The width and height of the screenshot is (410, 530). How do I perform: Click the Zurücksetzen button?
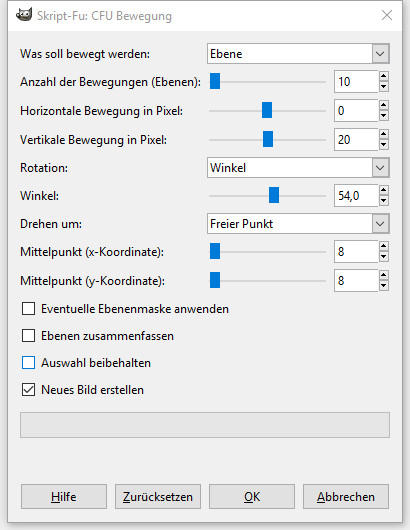[x=158, y=497]
